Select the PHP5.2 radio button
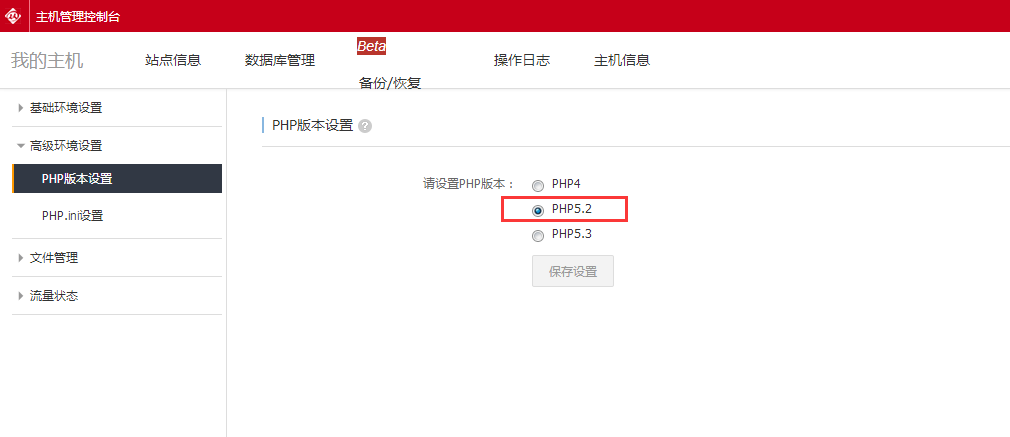Image resolution: width=1010 pixels, height=437 pixels. click(x=538, y=210)
